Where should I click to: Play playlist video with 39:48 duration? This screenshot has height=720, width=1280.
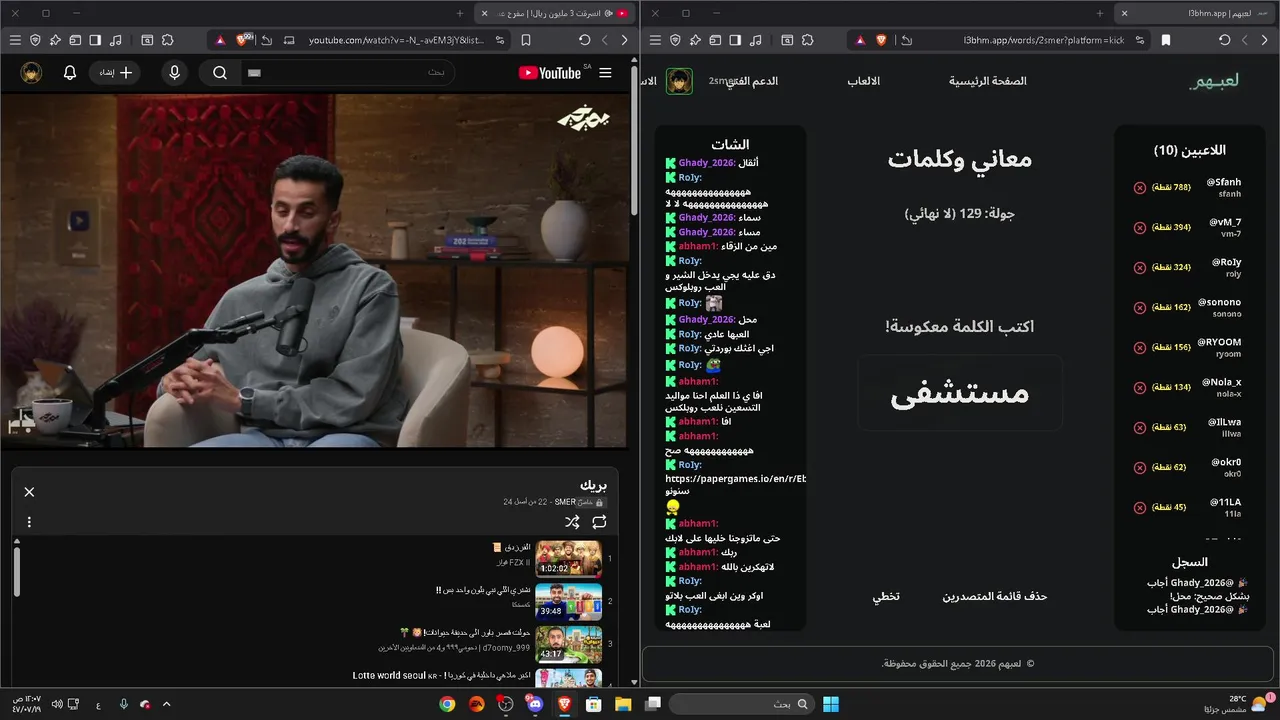[x=569, y=602]
